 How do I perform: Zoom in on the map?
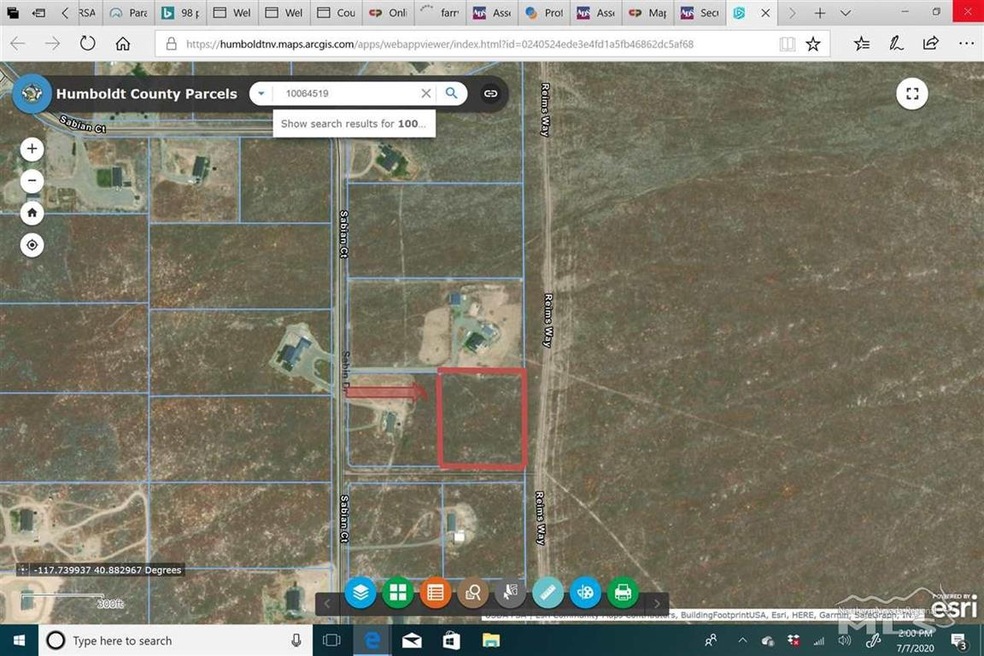pos(31,148)
